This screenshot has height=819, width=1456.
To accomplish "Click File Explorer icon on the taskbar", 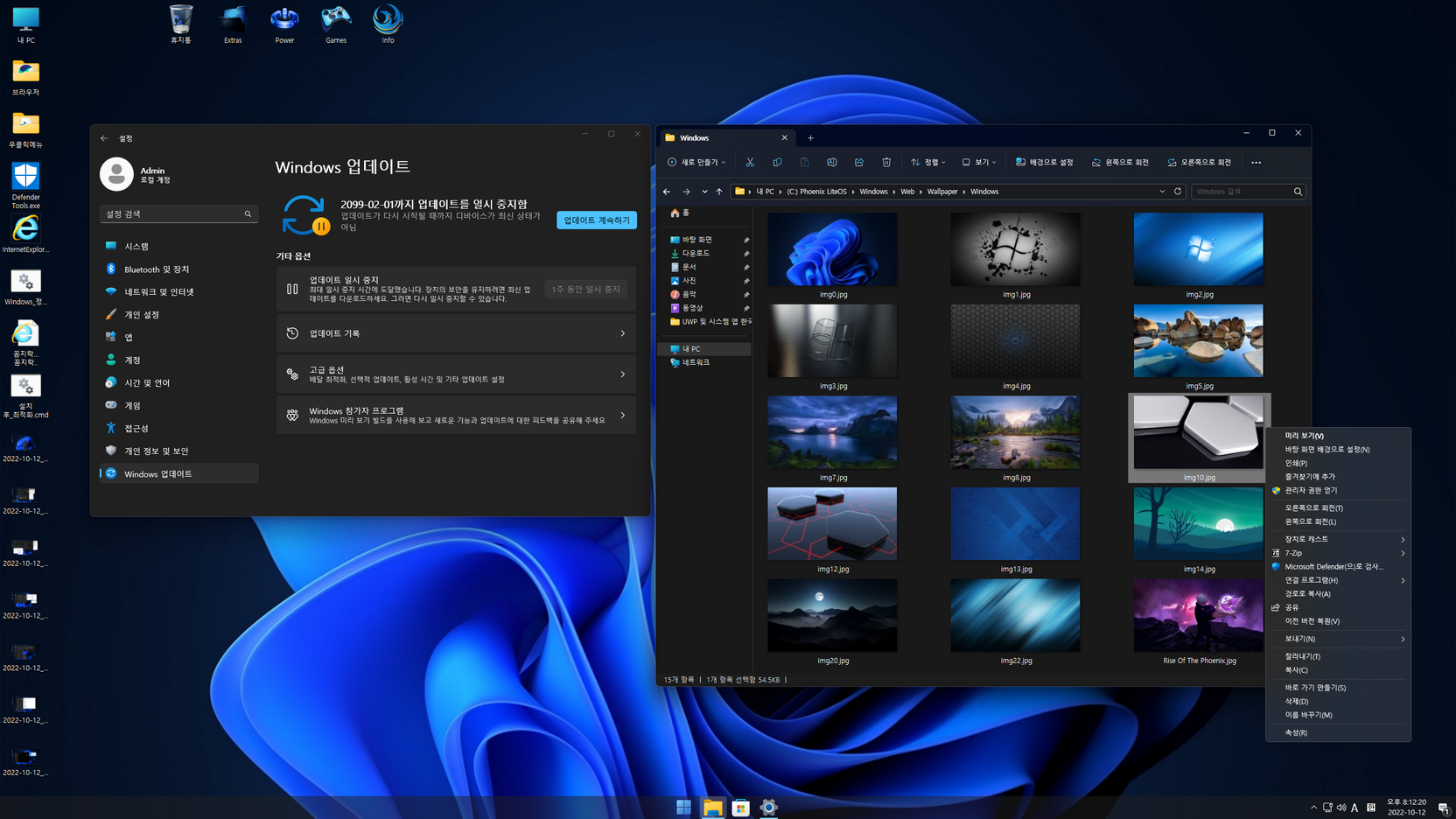I will pyautogui.click(x=712, y=808).
